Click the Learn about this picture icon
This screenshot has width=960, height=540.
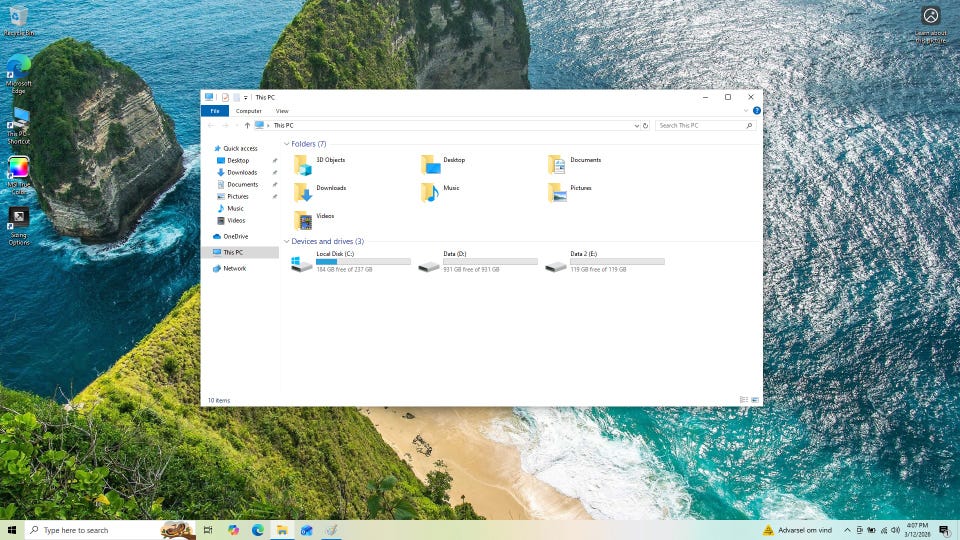[x=931, y=25]
